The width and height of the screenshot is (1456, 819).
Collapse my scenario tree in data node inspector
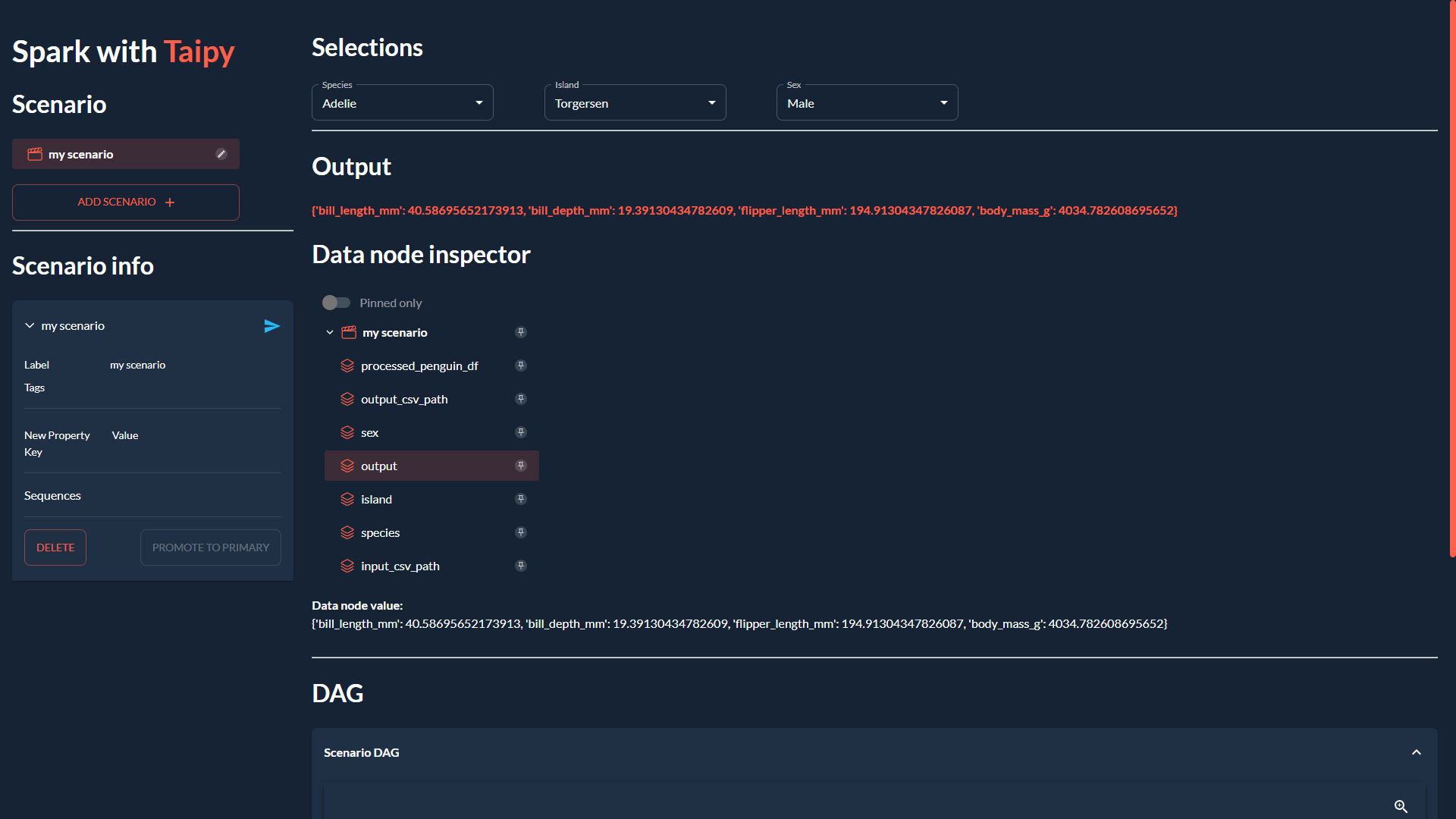[330, 332]
